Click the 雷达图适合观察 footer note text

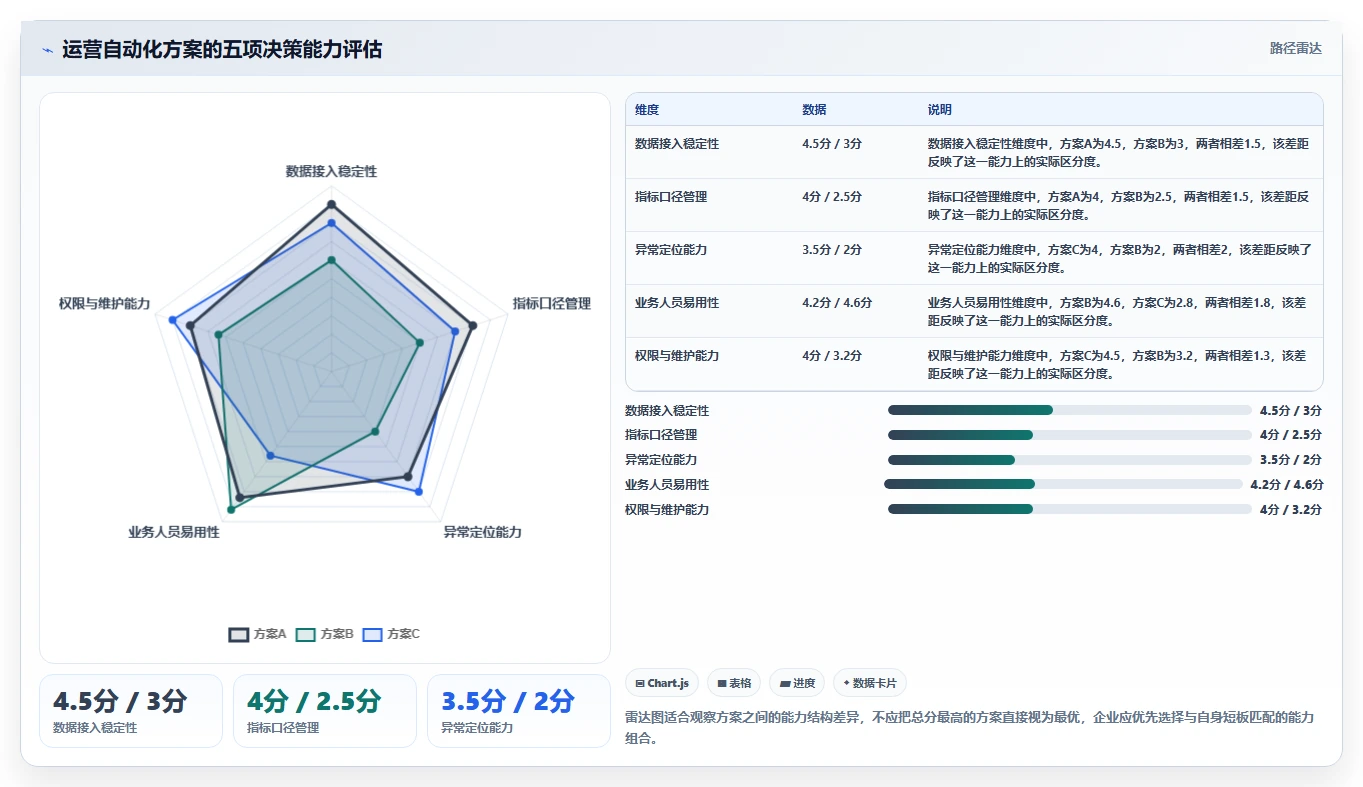tap(969, 729)
